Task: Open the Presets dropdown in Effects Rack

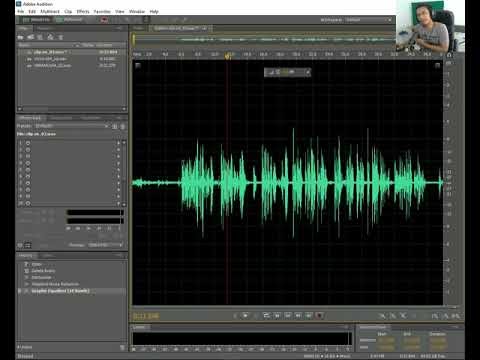Action: [72, 126]
